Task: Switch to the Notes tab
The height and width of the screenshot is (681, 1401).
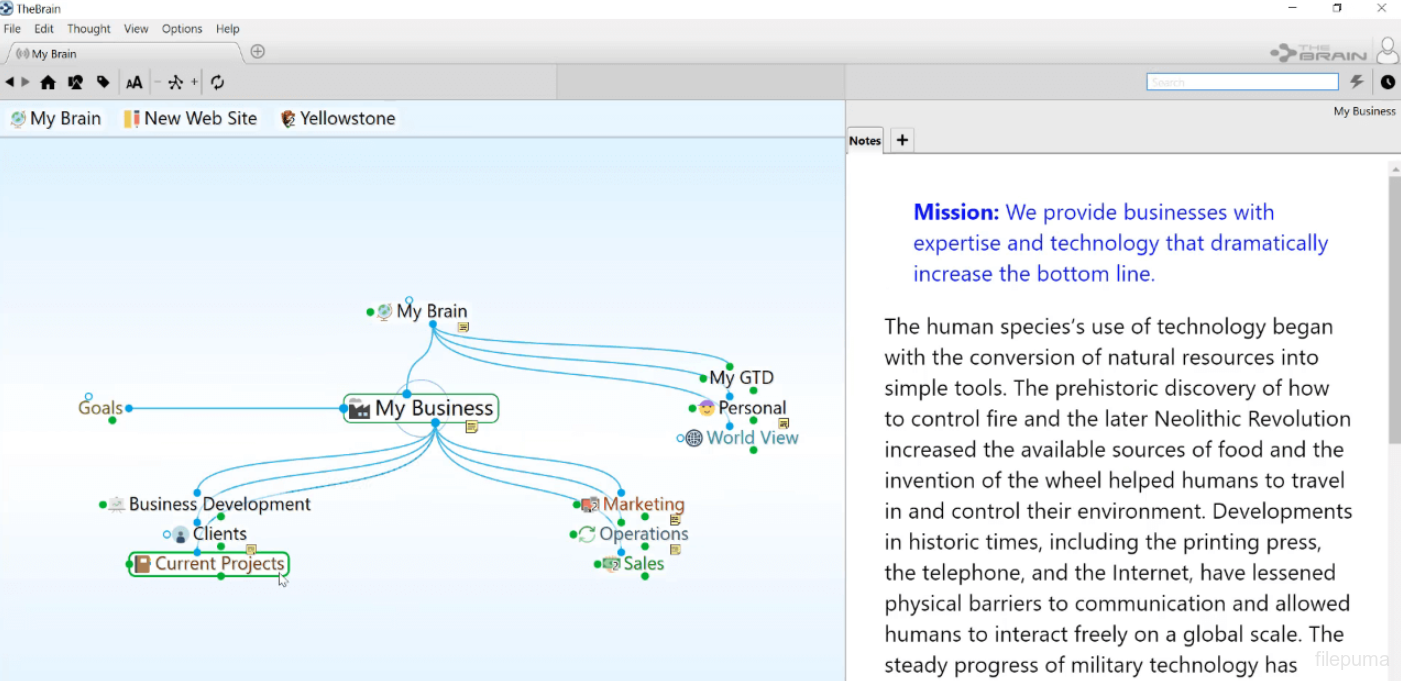Action: click(x=865, y=141)
